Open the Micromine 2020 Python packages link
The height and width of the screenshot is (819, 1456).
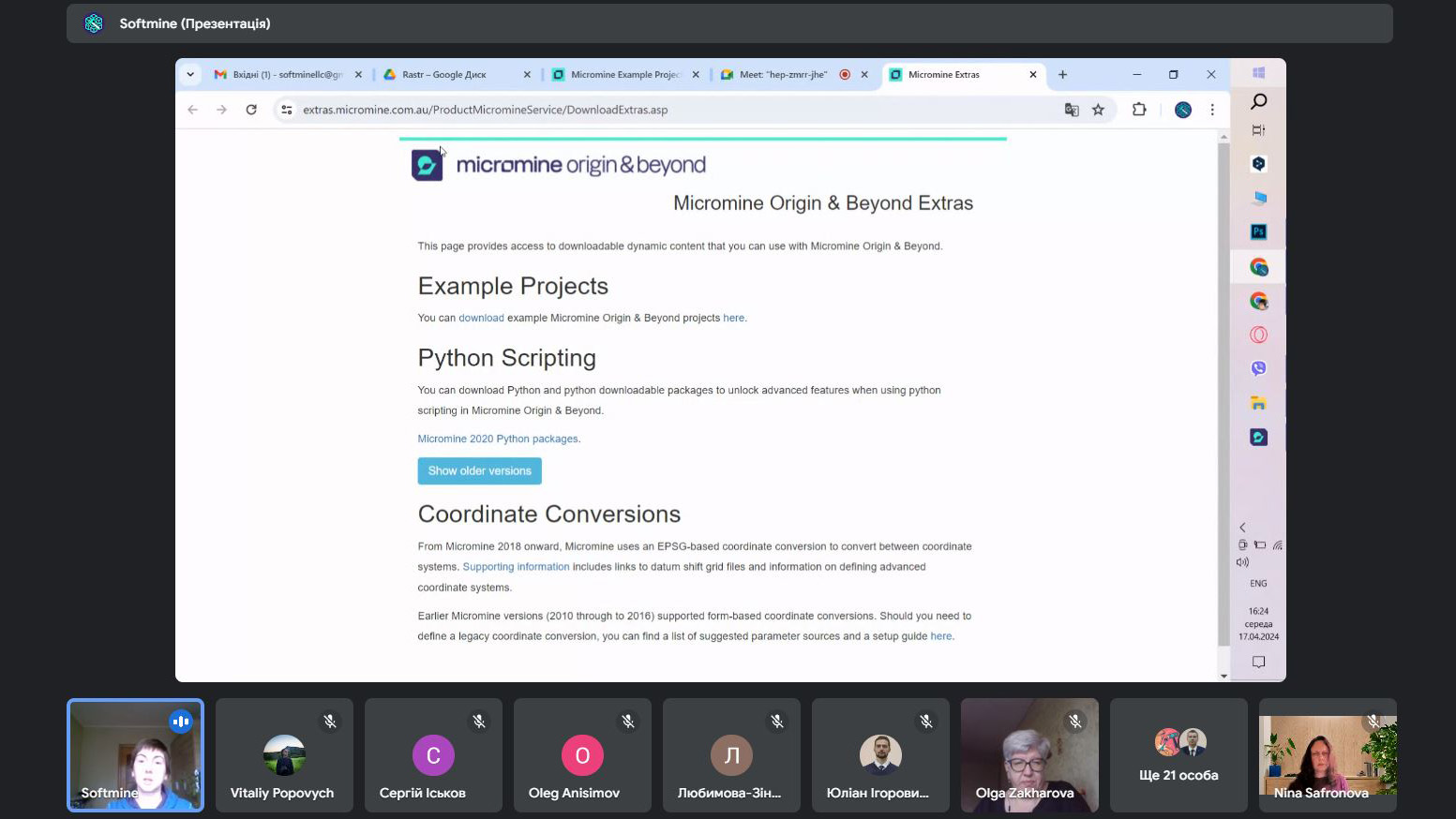pyautogui.click(x=498, y=439)
